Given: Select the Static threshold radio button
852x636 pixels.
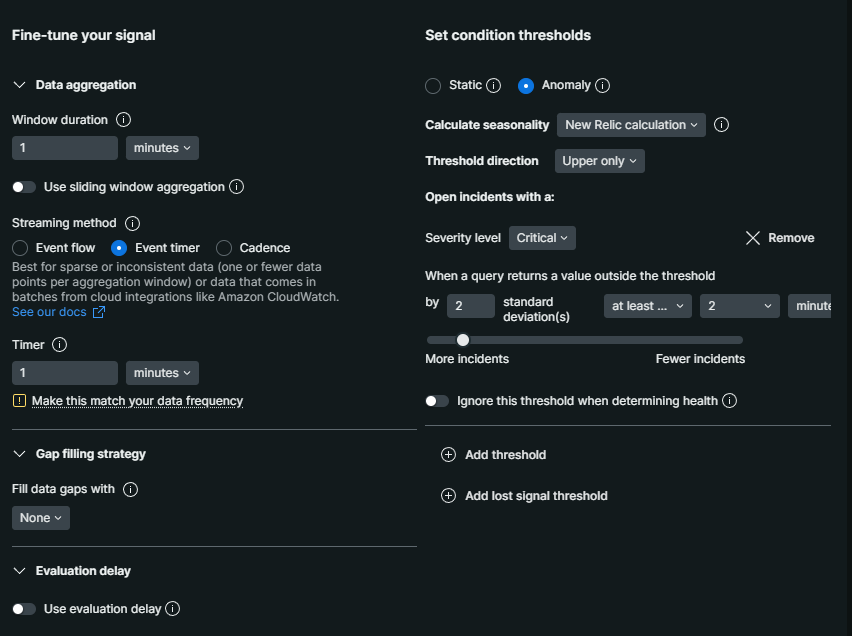Looking at the screenshot, I should pyautogui.click(x=433, y=86).
